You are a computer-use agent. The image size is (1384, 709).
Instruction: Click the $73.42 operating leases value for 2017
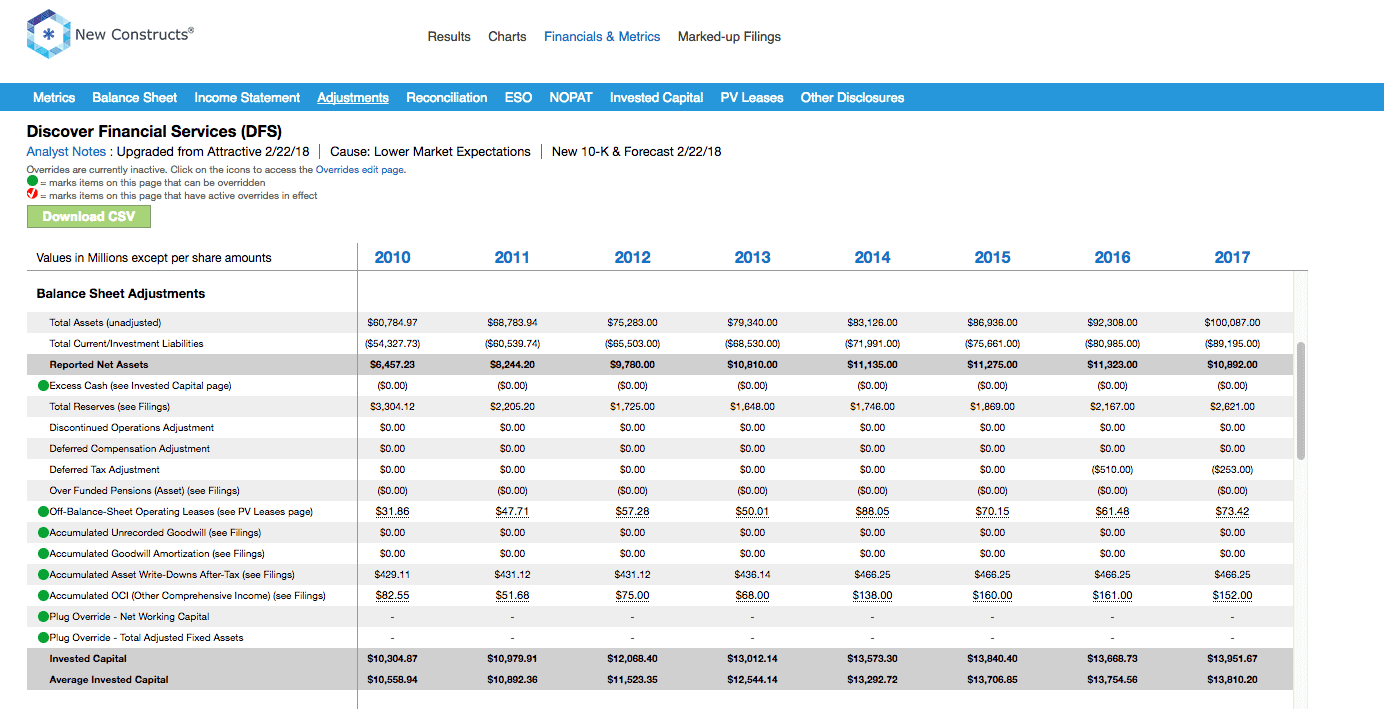click(1232, 511)
